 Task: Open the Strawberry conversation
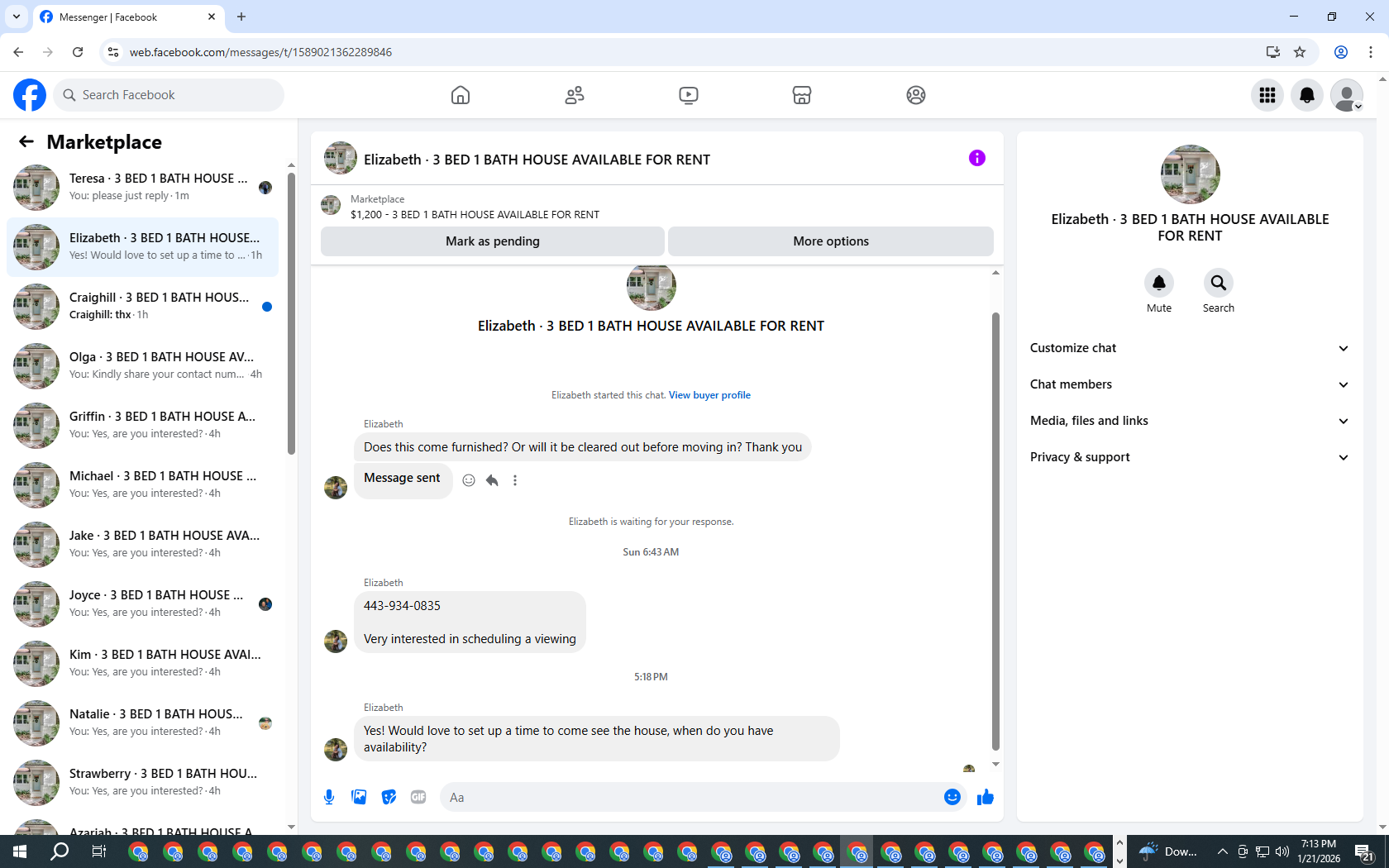click(142, 782)
